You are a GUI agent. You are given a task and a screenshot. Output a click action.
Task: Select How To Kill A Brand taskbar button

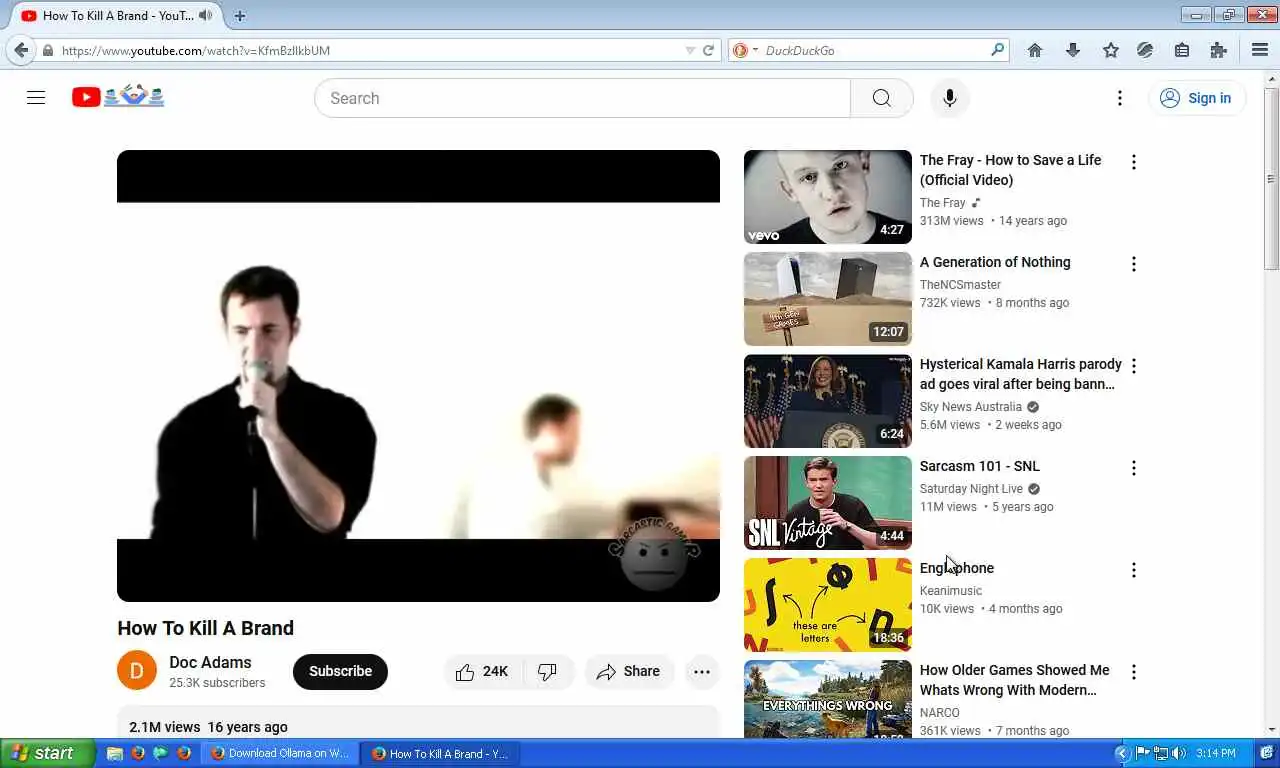(x=441, y=753)
